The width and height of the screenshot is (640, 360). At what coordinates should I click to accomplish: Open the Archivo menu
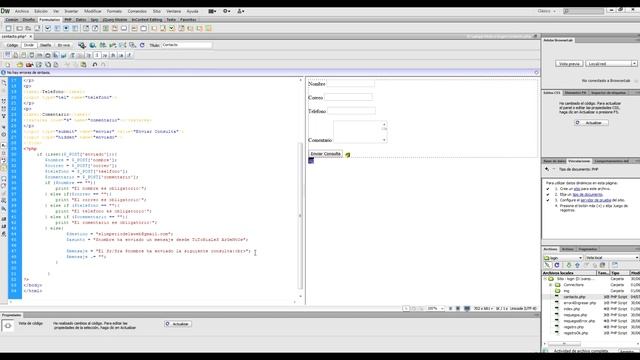coord(22,11)
